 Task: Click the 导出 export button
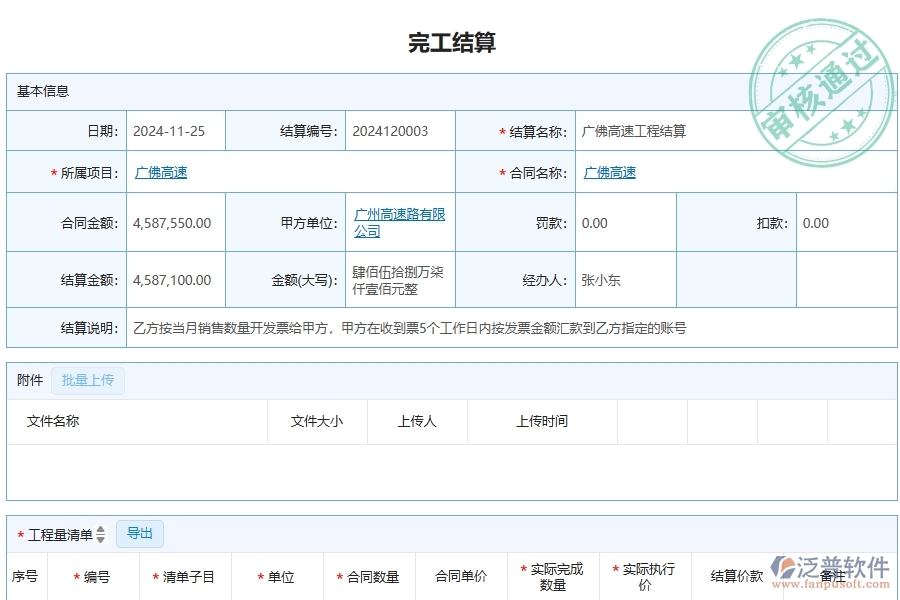coord(140,533)
